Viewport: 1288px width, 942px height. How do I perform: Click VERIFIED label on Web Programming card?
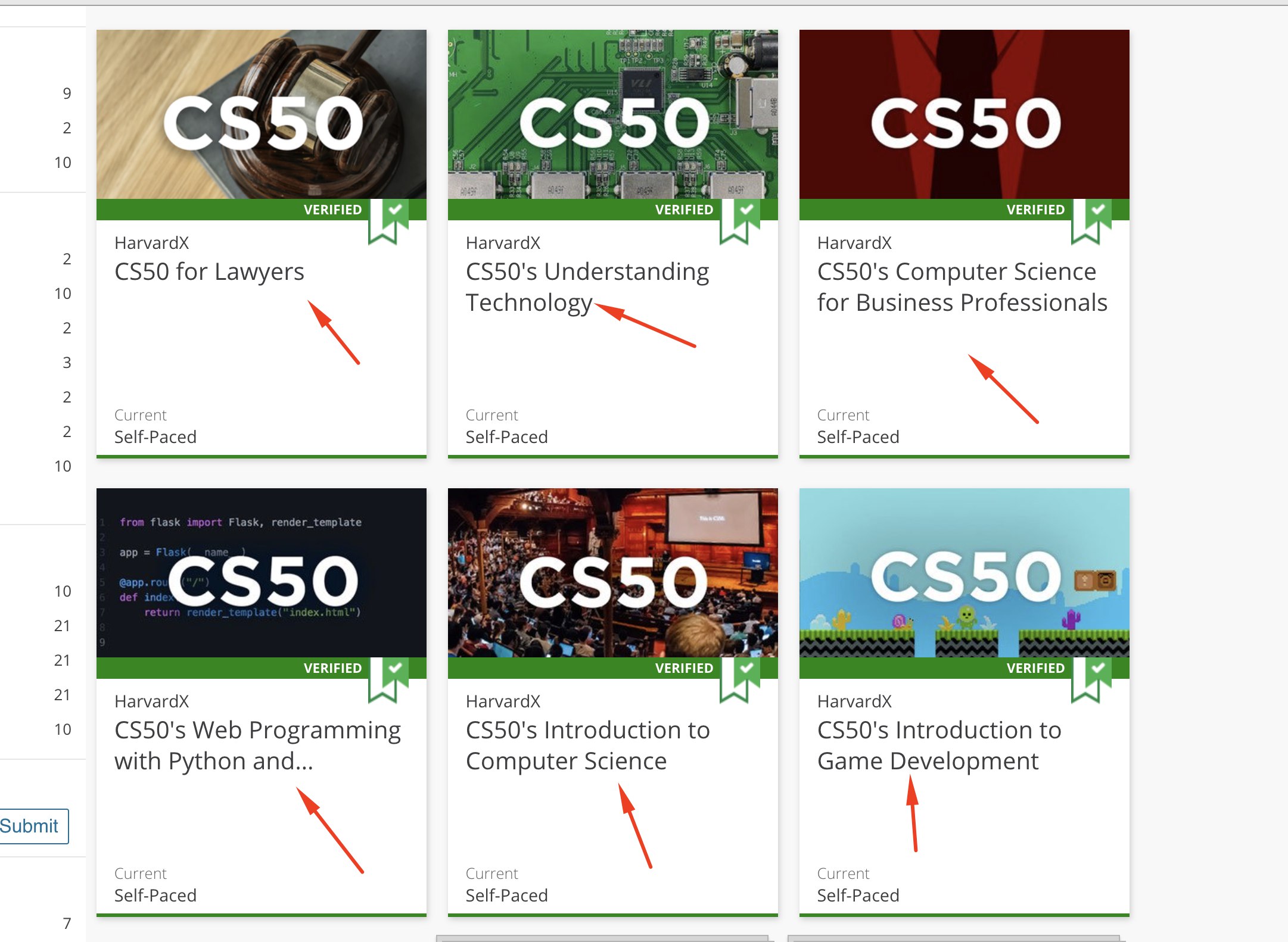332,668
